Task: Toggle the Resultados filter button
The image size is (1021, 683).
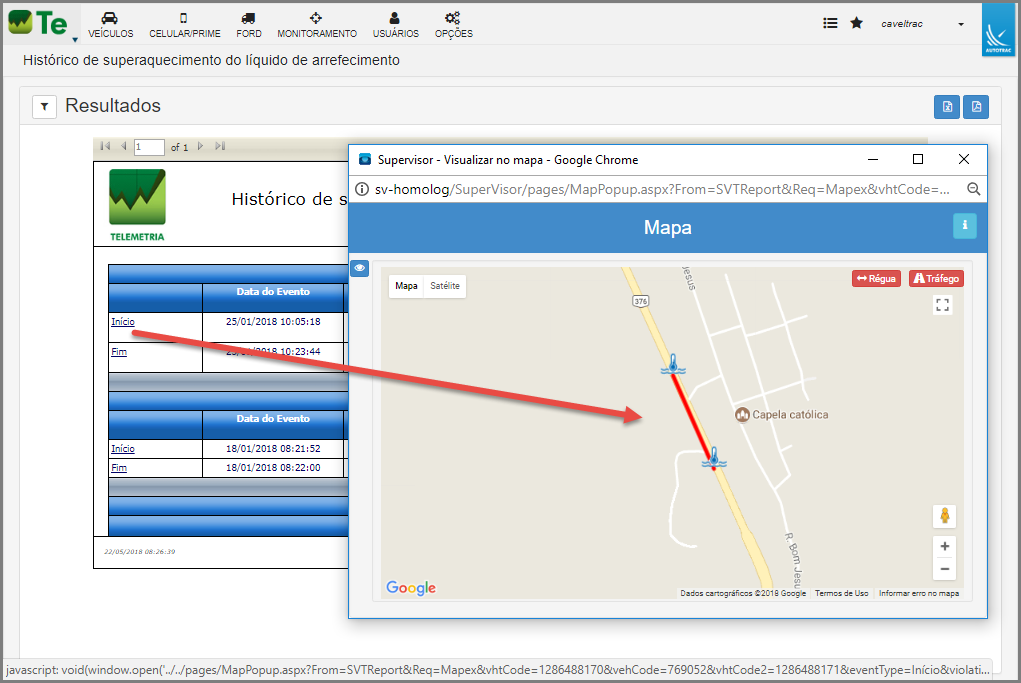Action: tap(44, 106)
